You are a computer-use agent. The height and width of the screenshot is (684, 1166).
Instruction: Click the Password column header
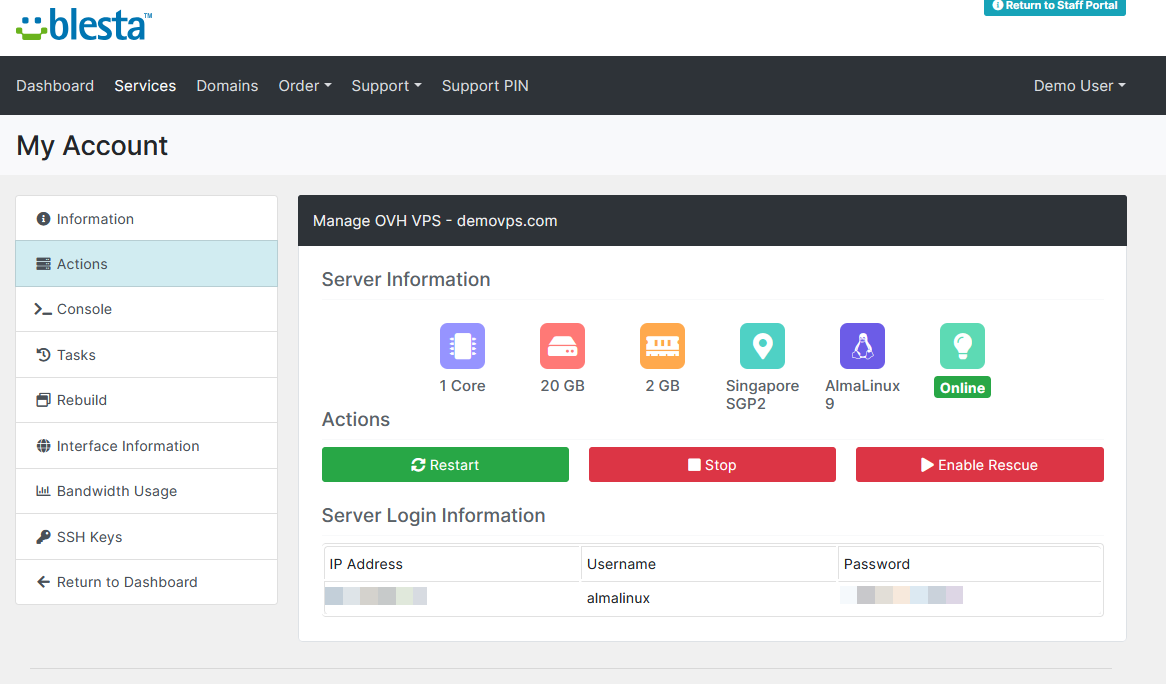(x=877, y=564)
